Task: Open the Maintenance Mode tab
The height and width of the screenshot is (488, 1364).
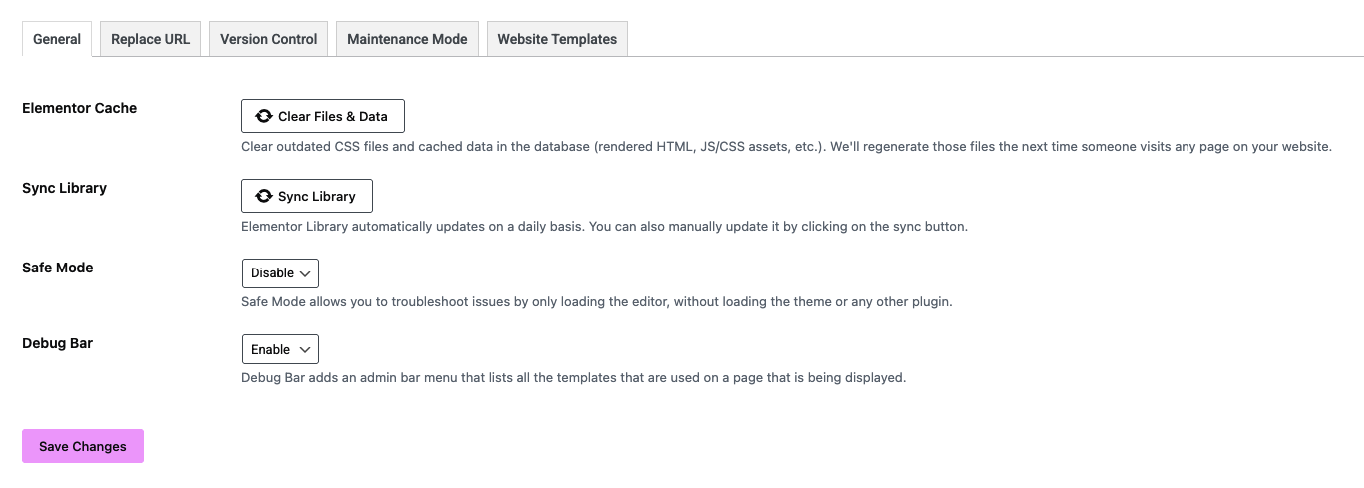Action: click(x=407, y=39)
